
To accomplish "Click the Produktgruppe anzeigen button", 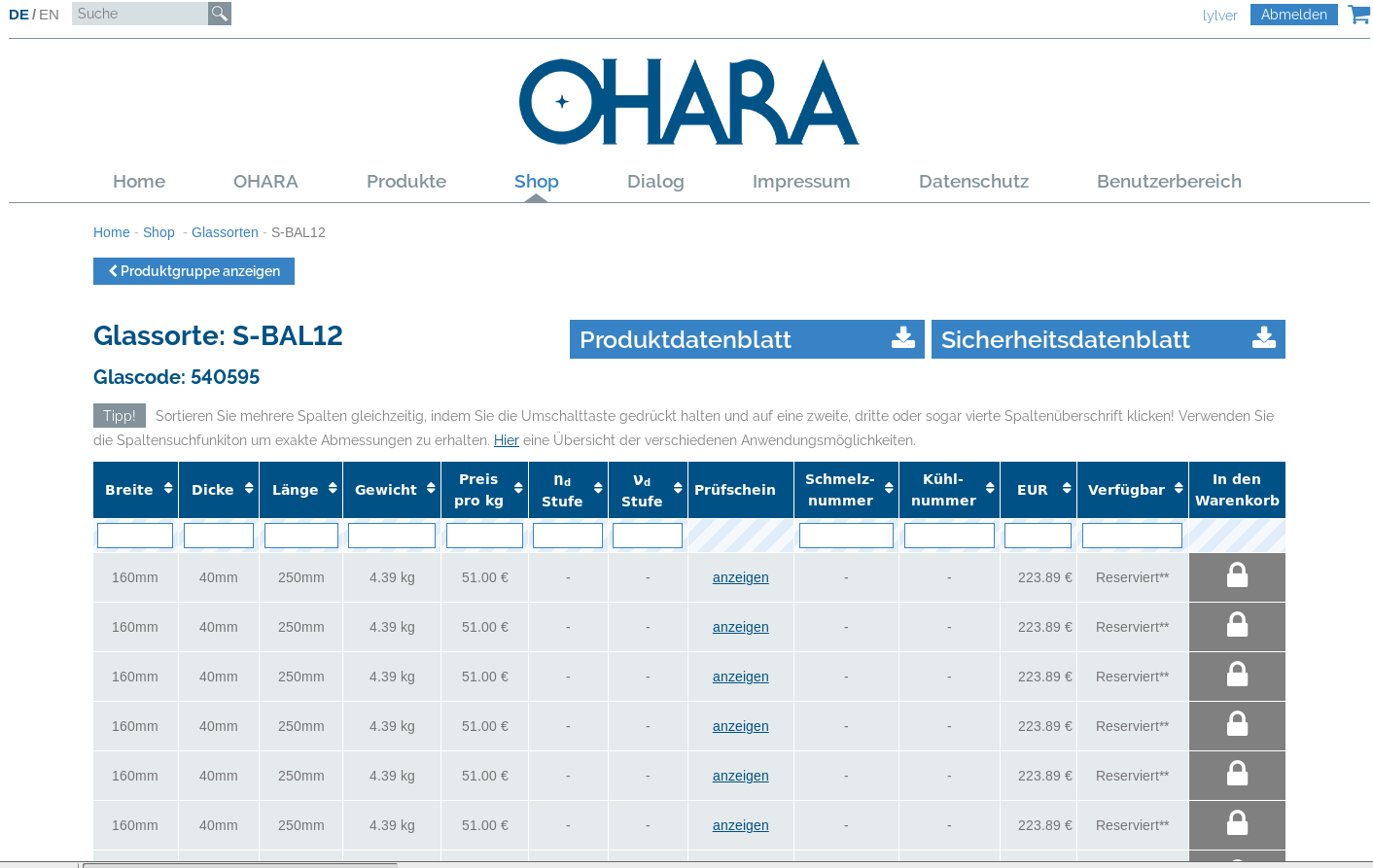I will [x=194, y=271].
